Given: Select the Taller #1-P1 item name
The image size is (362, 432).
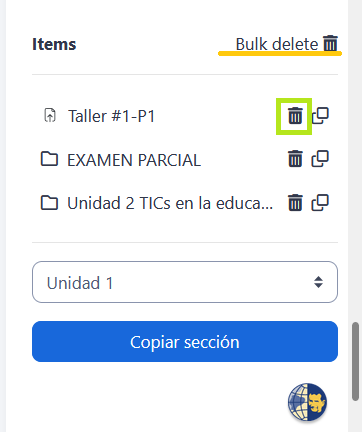Looking at the screenshot, I should (112, 116).
